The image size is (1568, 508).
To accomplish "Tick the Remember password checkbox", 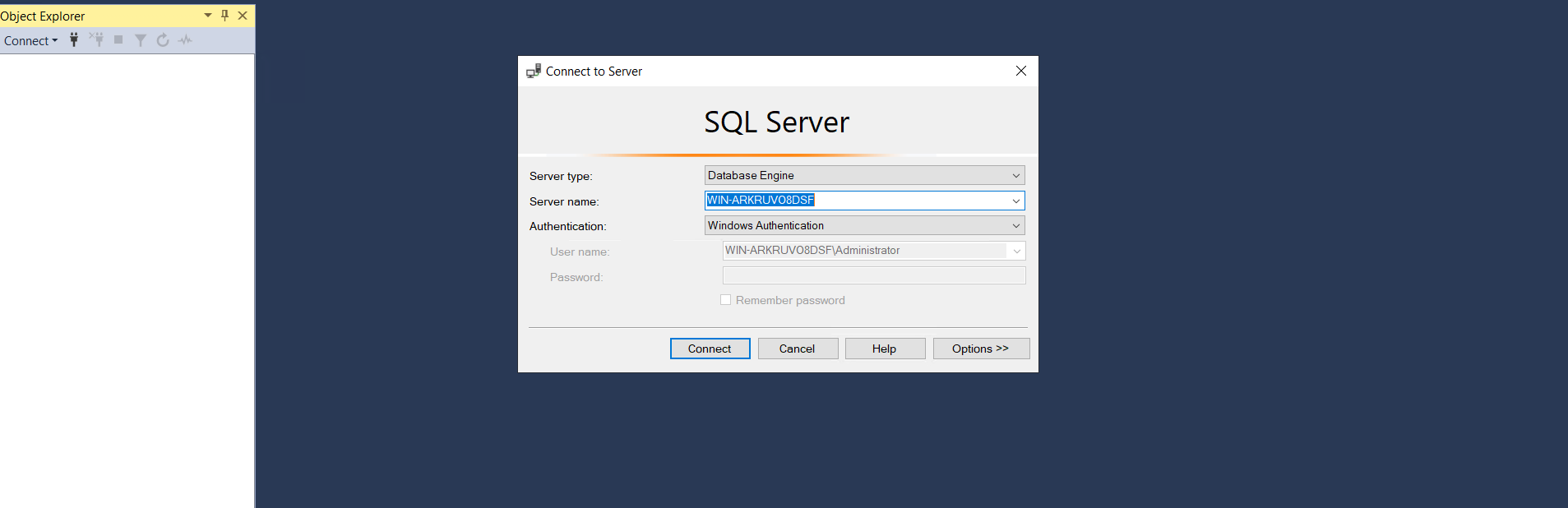I will [x=726, y=300].
